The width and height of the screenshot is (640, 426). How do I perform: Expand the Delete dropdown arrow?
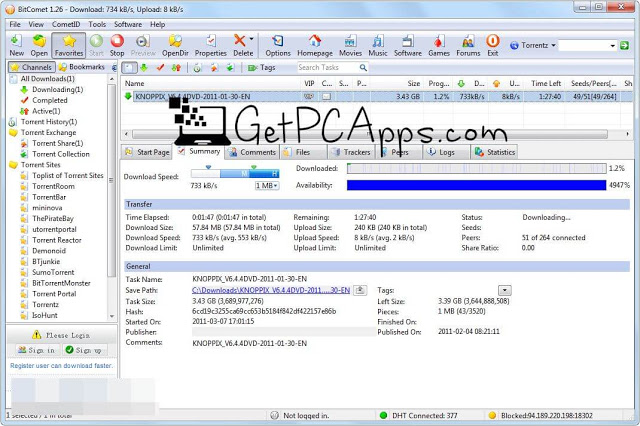[x=251, y=39]
